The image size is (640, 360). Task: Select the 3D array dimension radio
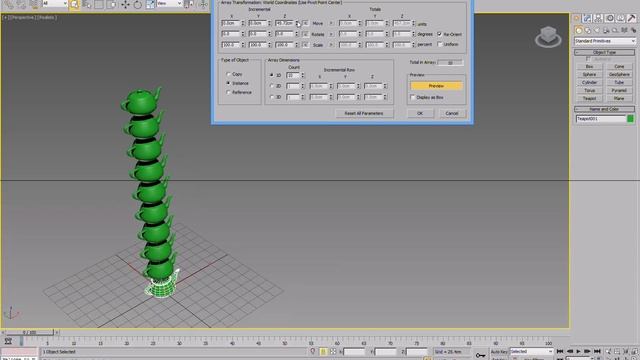(x=272, y=97)
